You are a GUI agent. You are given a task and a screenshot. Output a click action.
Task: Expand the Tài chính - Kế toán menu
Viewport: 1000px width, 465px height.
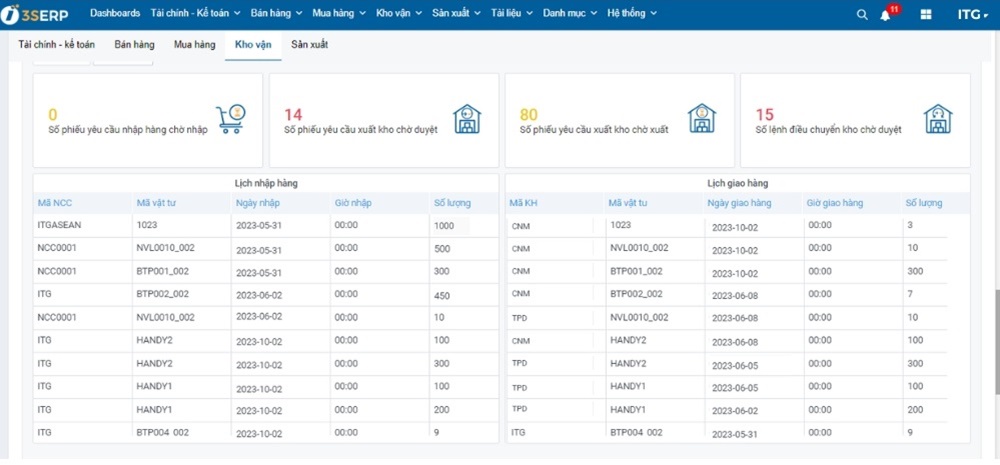pyautogui.click(x=195, y=13)
